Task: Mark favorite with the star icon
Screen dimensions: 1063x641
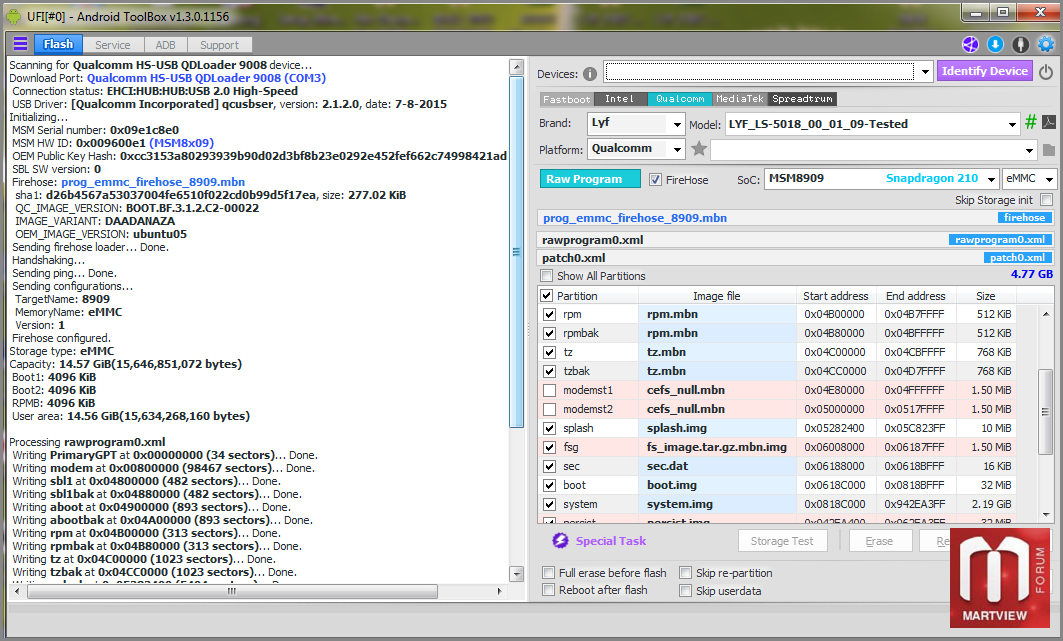Action: tap(699, 148)
